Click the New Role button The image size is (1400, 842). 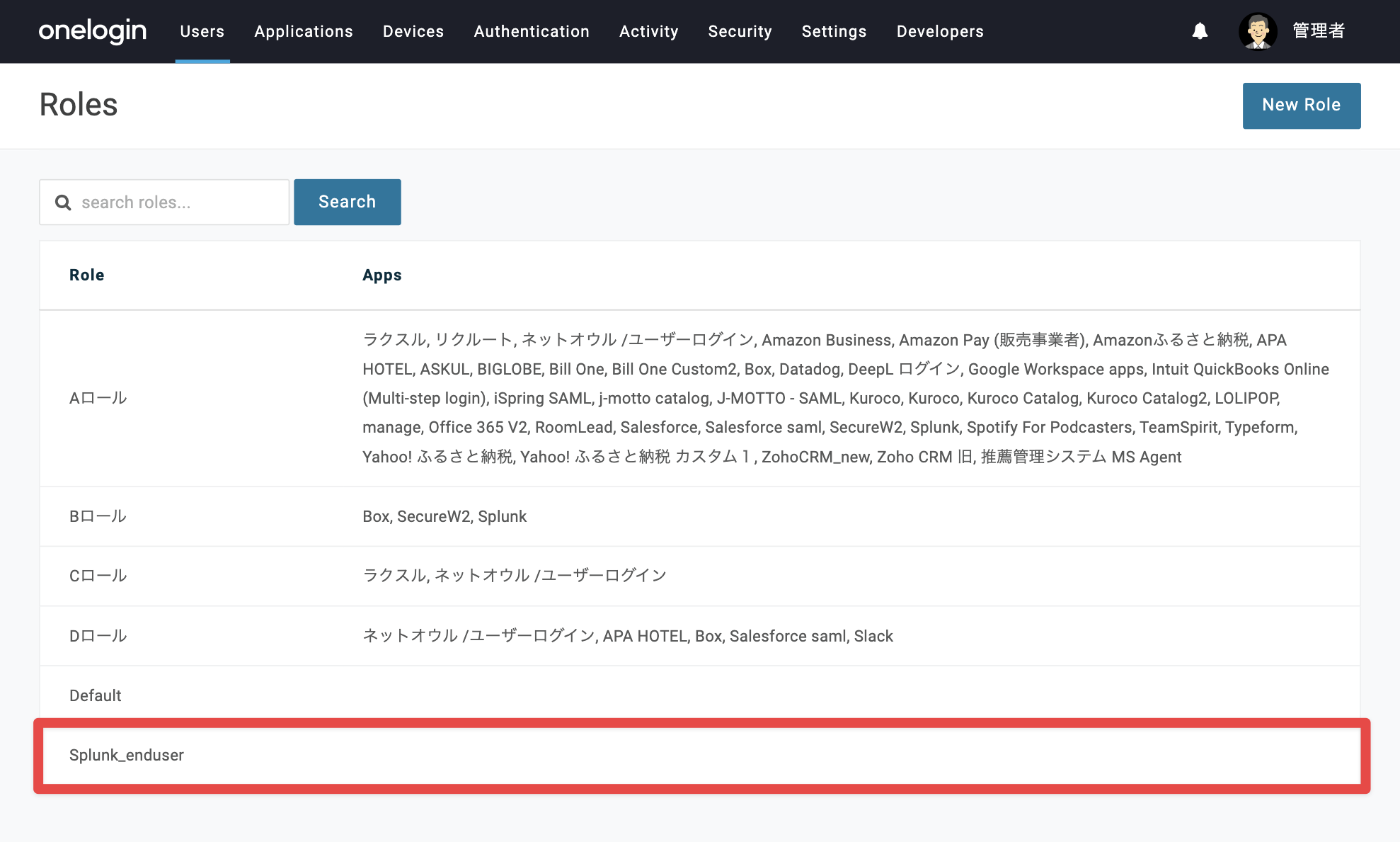tap(1302, 106)
